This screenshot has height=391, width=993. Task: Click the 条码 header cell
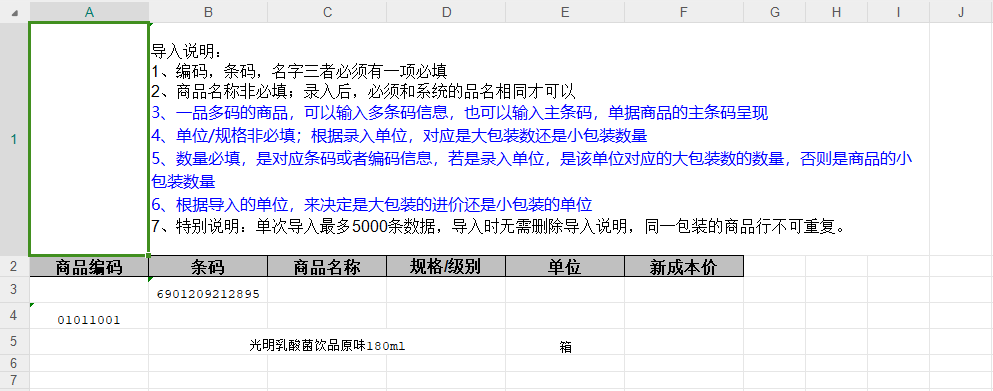click(208, 267)
